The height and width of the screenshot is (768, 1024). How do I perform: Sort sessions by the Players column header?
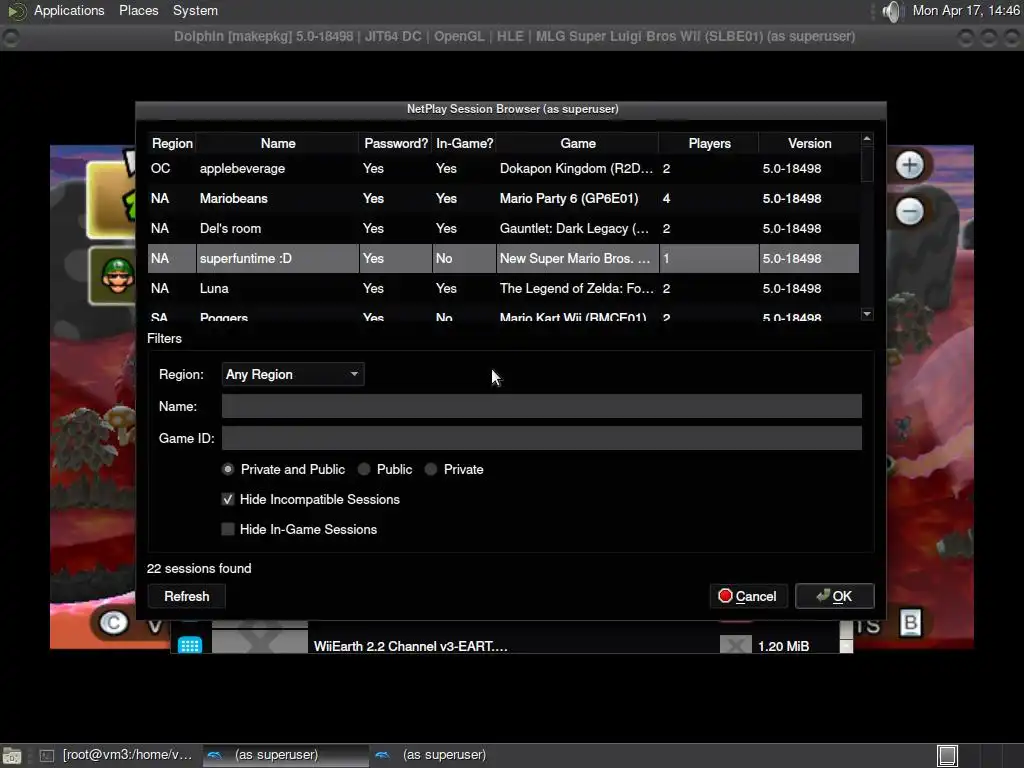point(709,143)
